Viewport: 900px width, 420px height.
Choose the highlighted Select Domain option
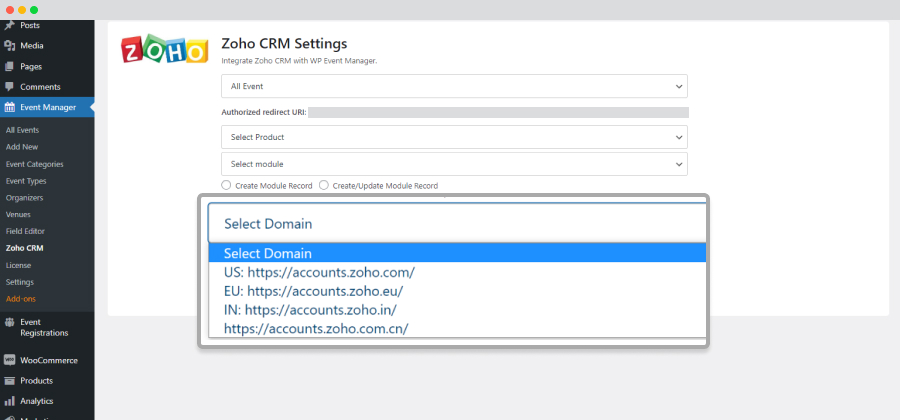457,253
